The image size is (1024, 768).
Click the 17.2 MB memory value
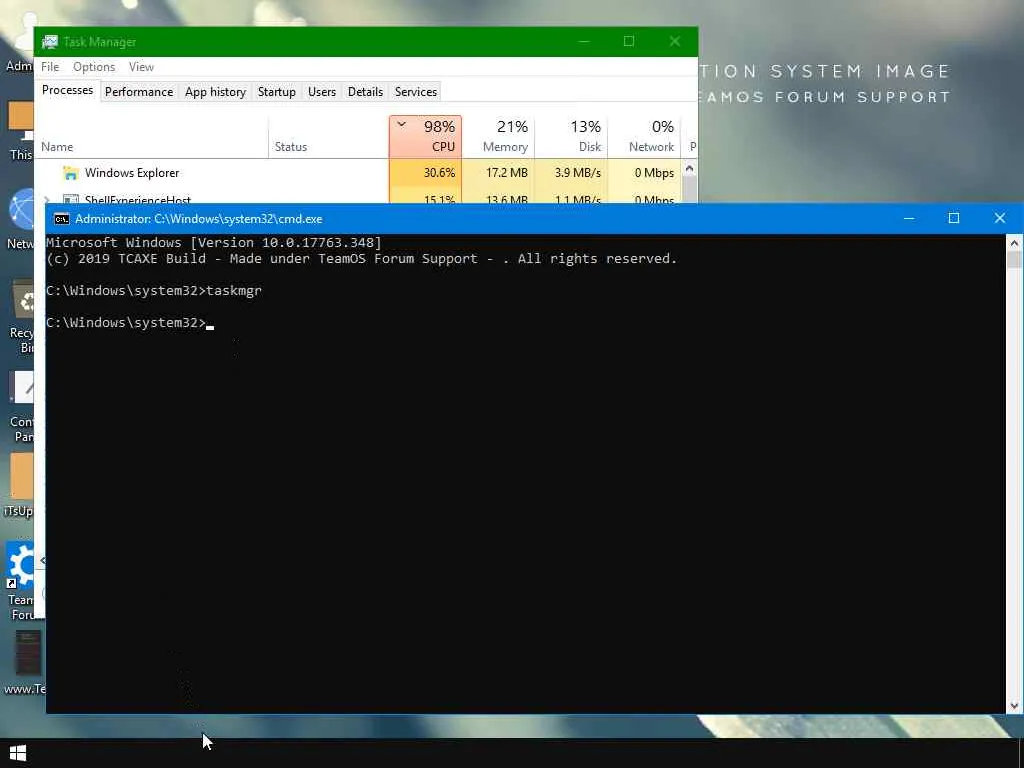click(507, 173)
